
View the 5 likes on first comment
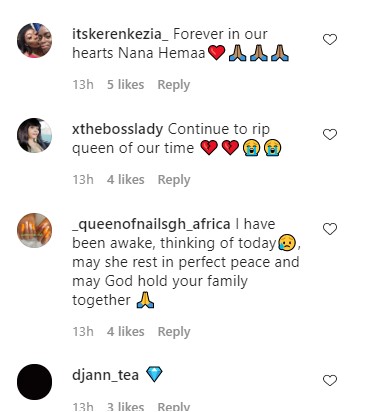(125, 85)
